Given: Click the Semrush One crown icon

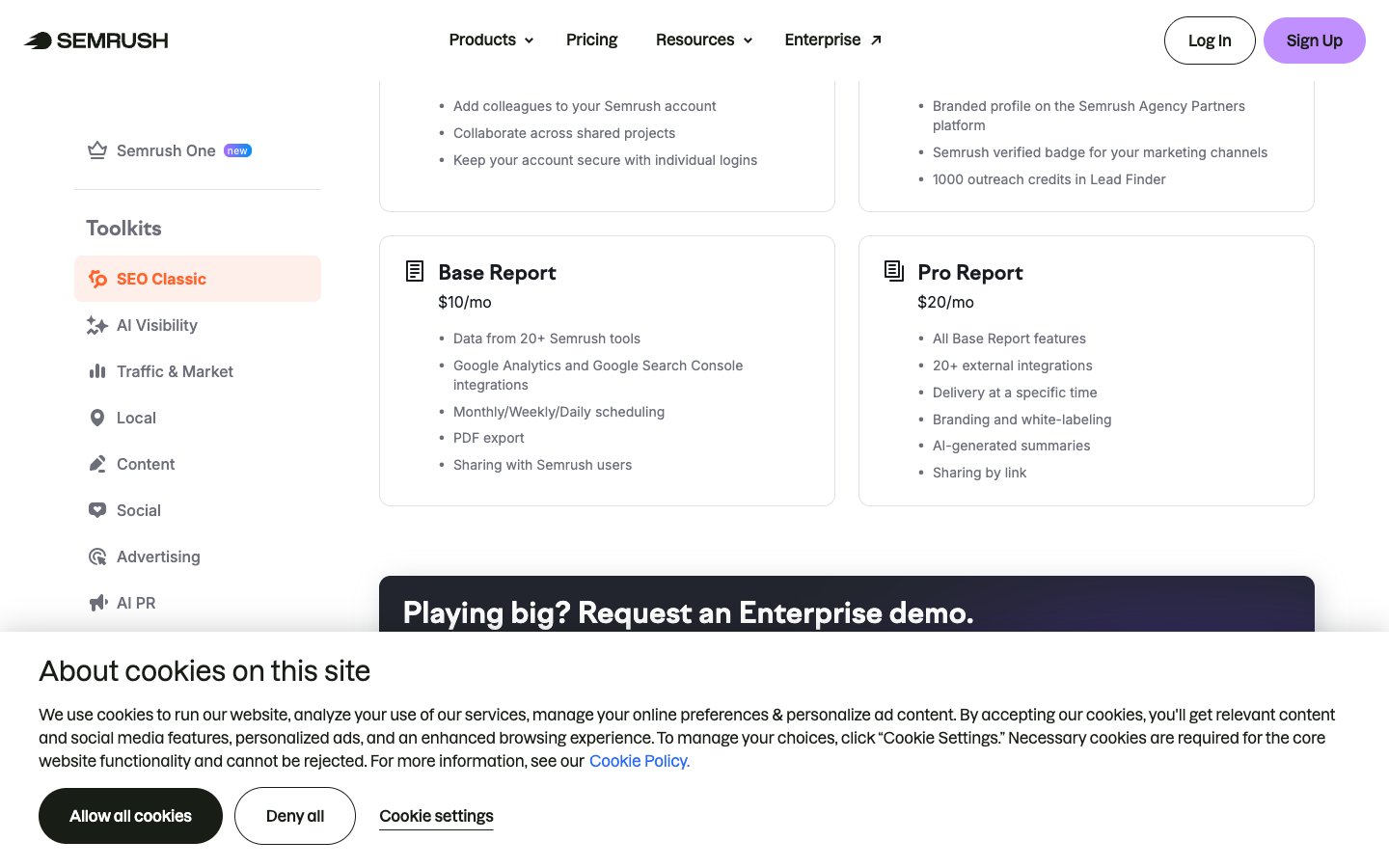Looking at the screenshot, I should pos(97,150).
